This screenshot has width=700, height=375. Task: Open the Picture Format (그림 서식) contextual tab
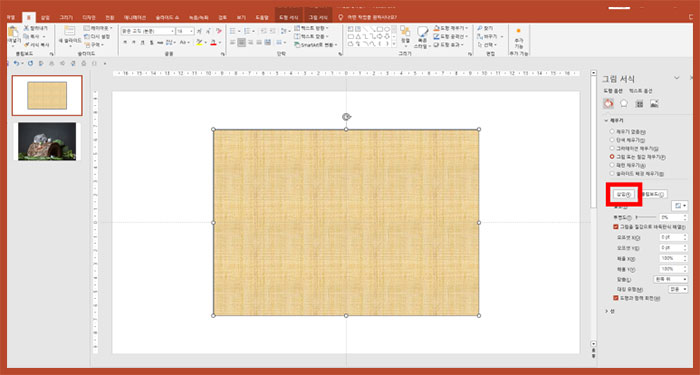[318, 17]
